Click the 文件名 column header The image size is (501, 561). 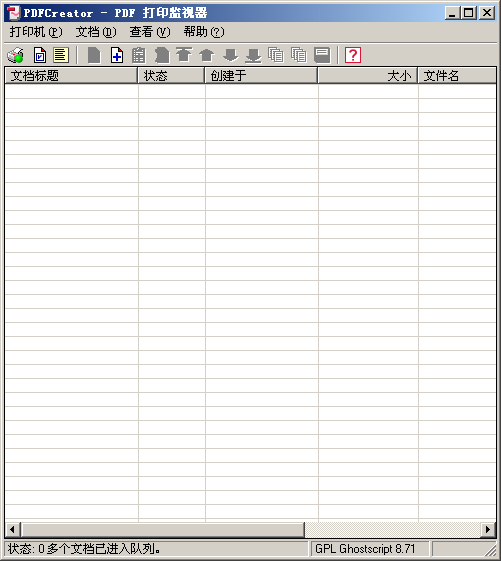click(x=457, y=75)
